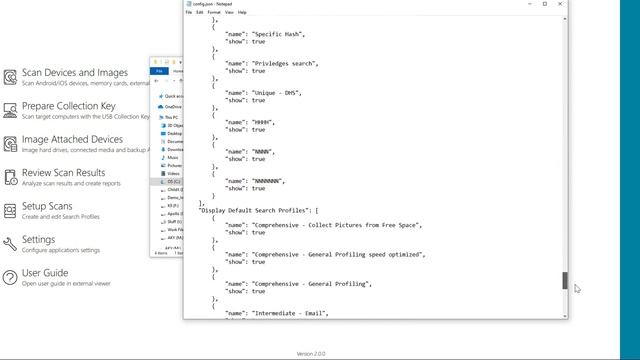
Task: Click the Scan Devices and Images icon
Action: 10,77
